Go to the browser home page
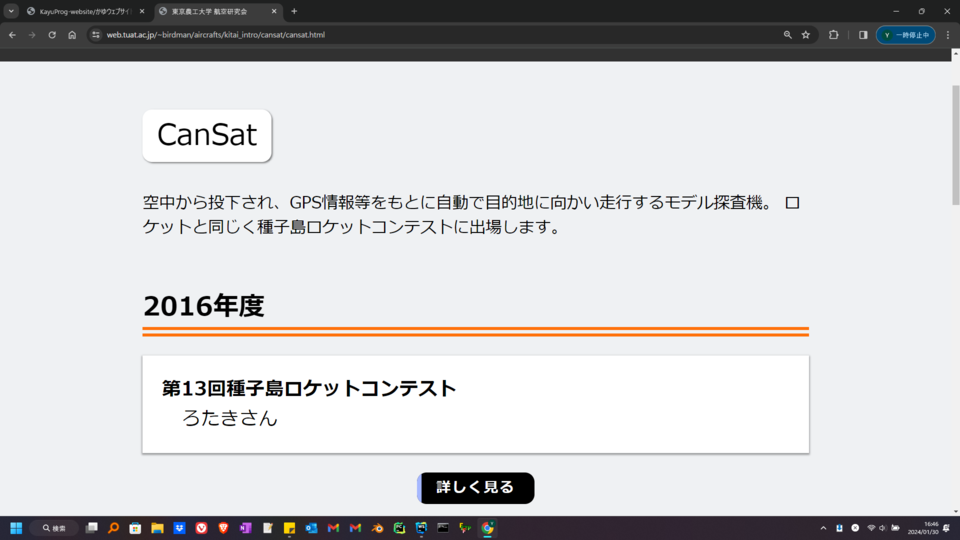960x540 pixels. pyautogui.click(x=72, y=35)
